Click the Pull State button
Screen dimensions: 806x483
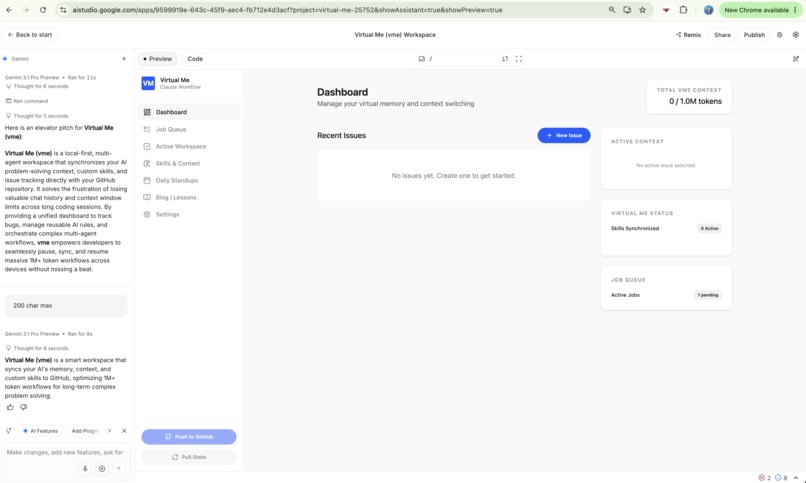point(189,457)
